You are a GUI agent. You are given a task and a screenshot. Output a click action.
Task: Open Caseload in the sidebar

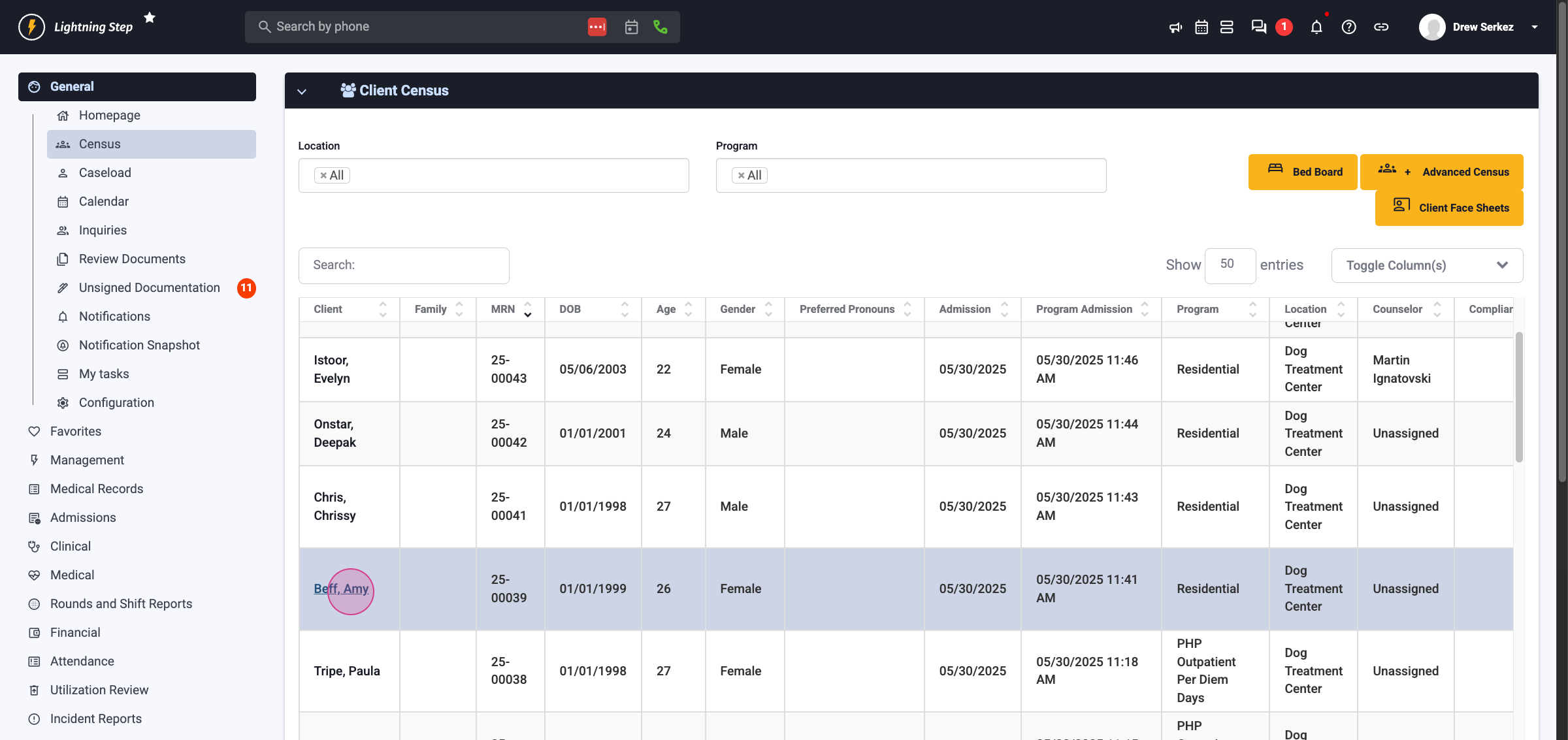105,172
